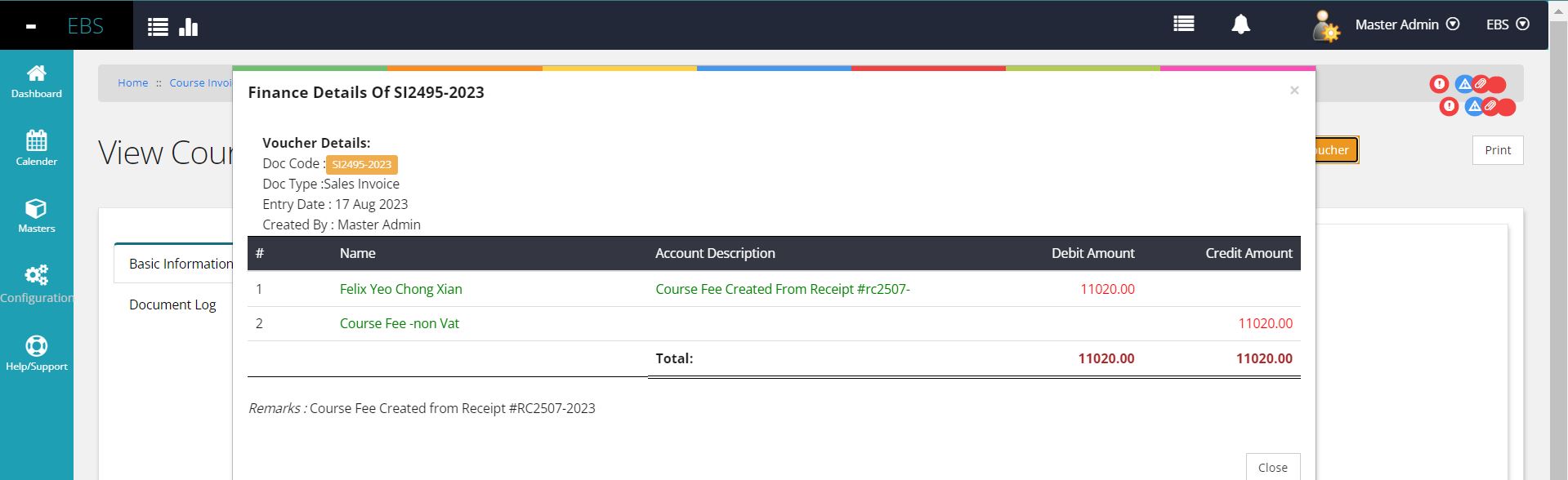Collapse sidebar using the minus toggle

tap(31, 27)
